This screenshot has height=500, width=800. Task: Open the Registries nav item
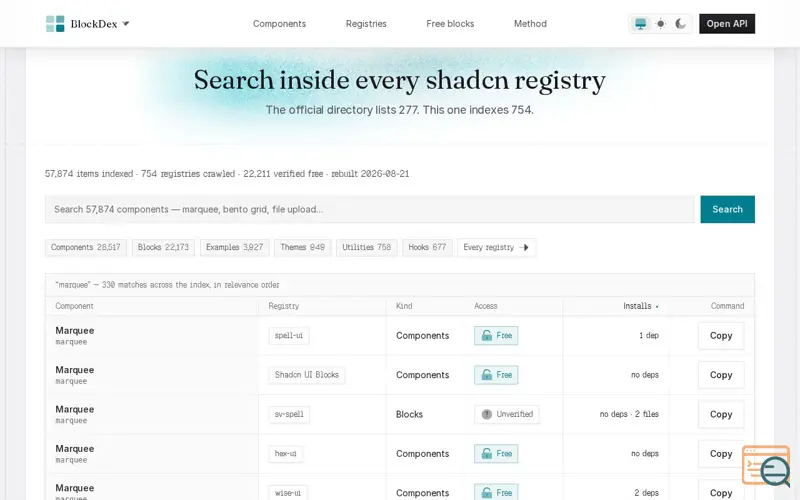coord(366,23)
